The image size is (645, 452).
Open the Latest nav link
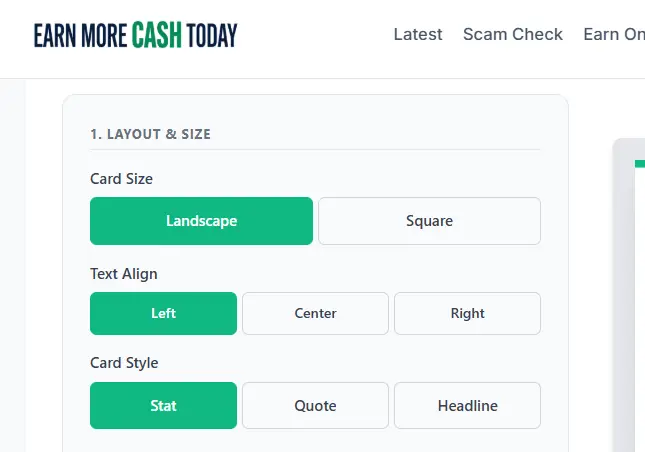[x=418, y=34]
